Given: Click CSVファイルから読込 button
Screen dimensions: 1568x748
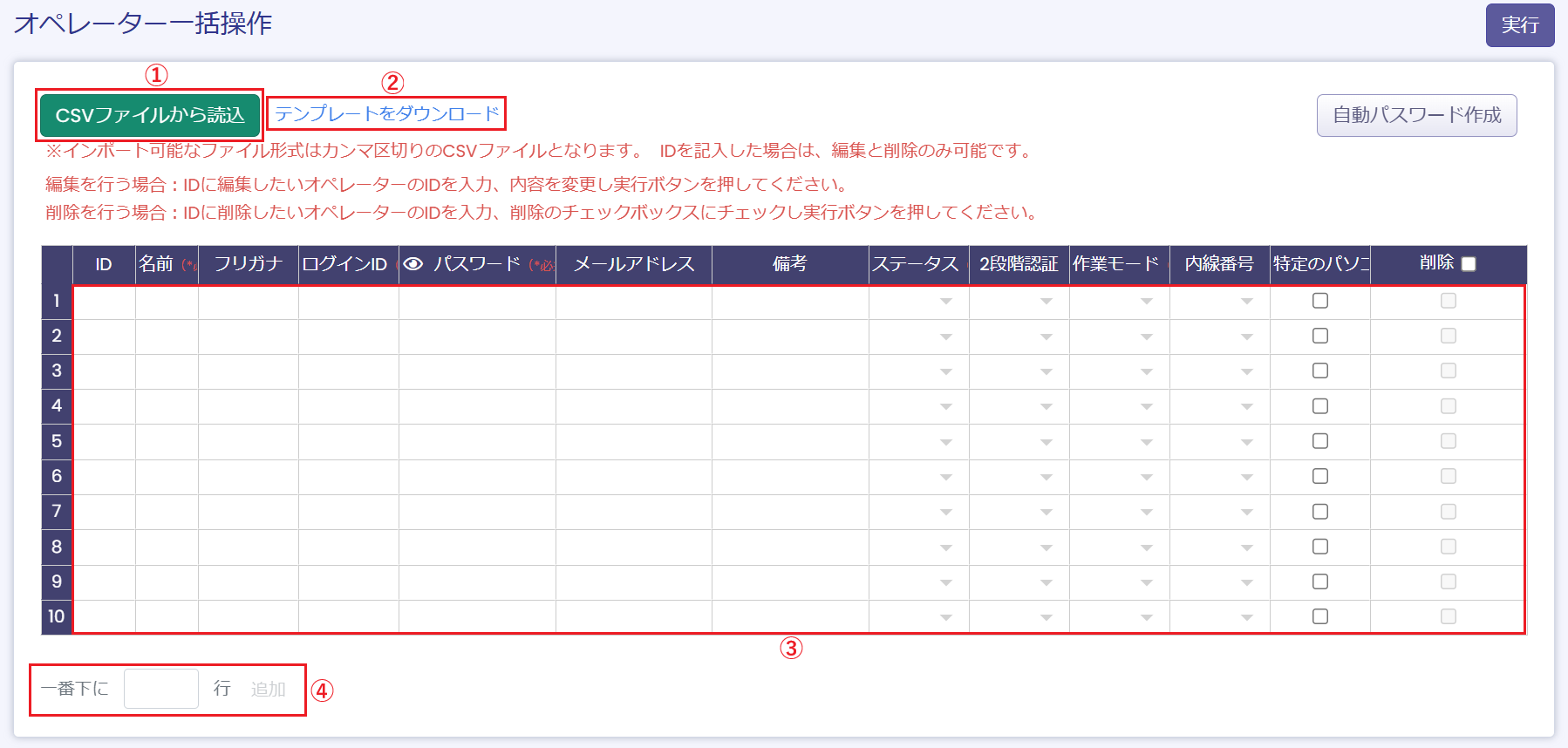Looking at the screenshot, I should (150, 115).
